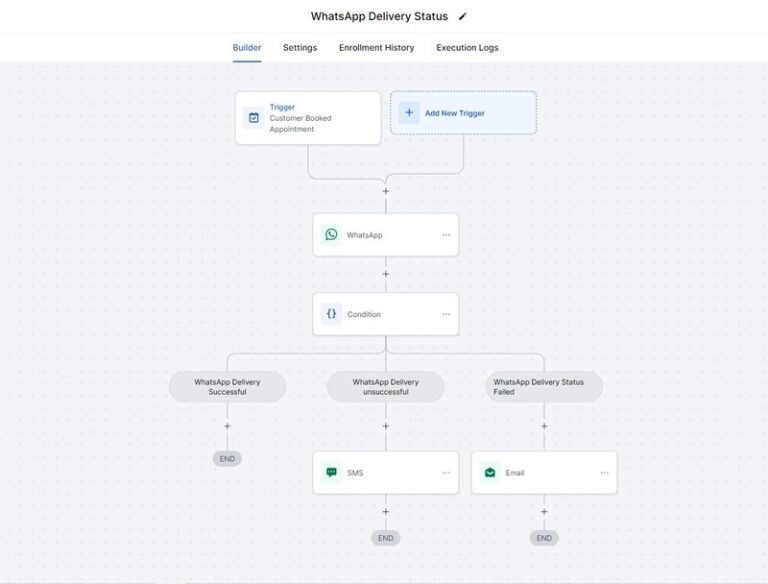The height and width of the screenshot is (584, 768).
Task: Click END marker below Email node
Action: 544,538
